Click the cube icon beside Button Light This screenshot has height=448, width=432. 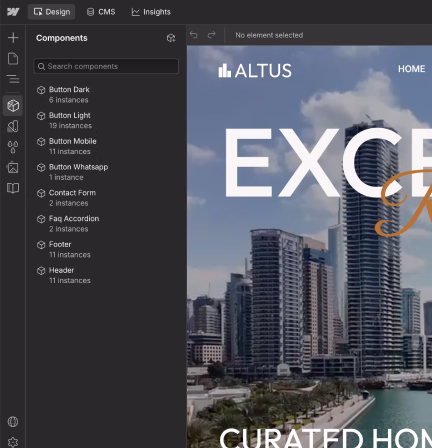[x=41, y=116]
